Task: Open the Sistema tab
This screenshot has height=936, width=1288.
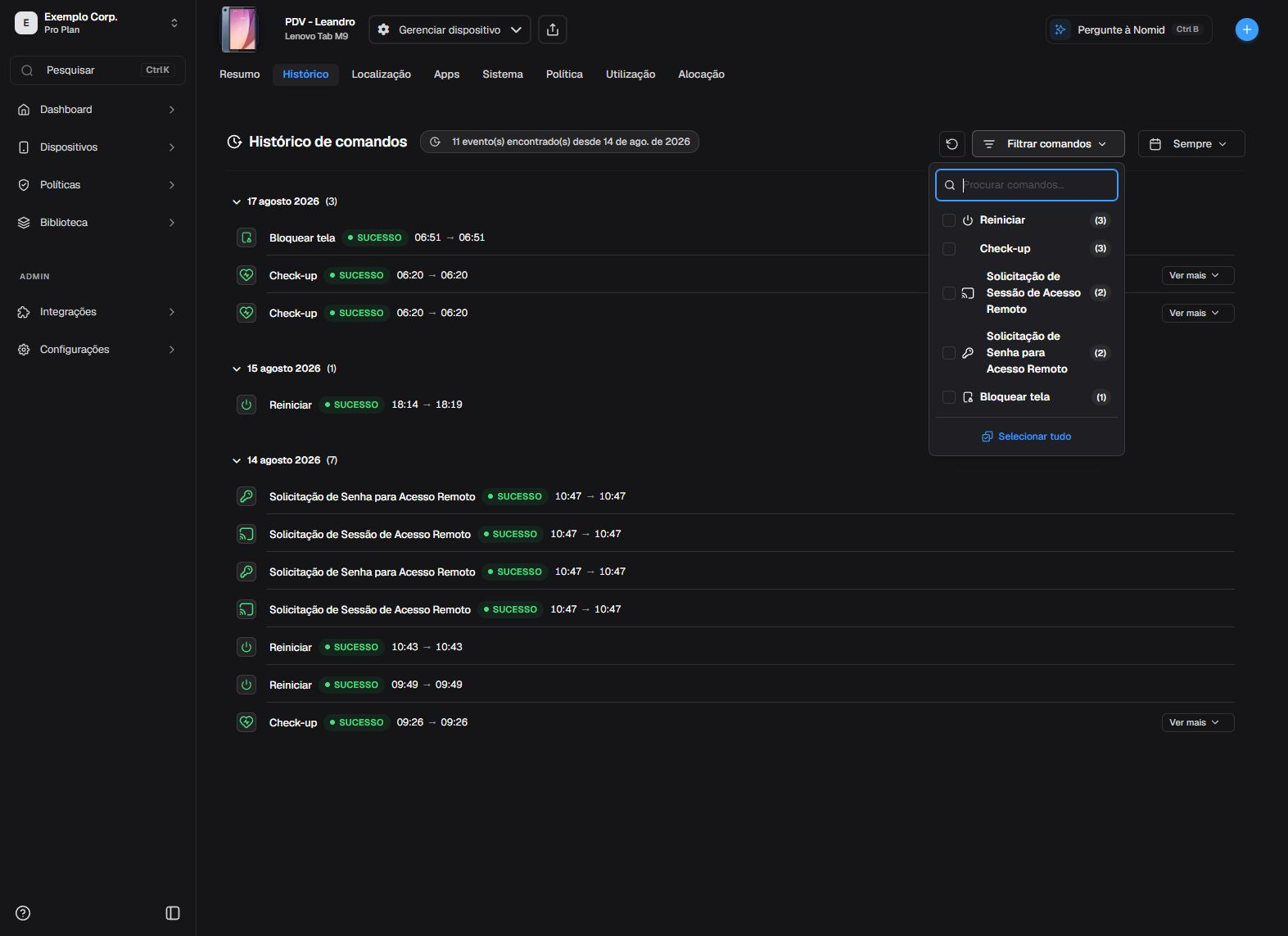Action: point(503,75)
